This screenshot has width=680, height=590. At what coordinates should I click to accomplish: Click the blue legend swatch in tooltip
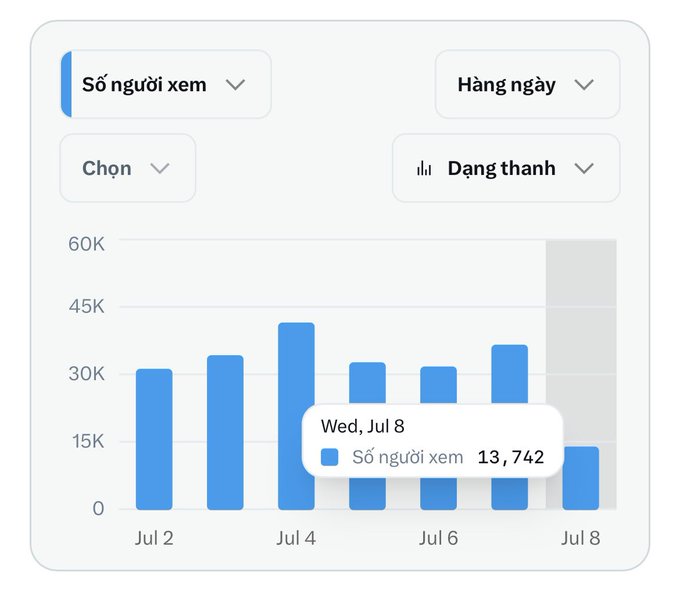[x=330, y=457]
